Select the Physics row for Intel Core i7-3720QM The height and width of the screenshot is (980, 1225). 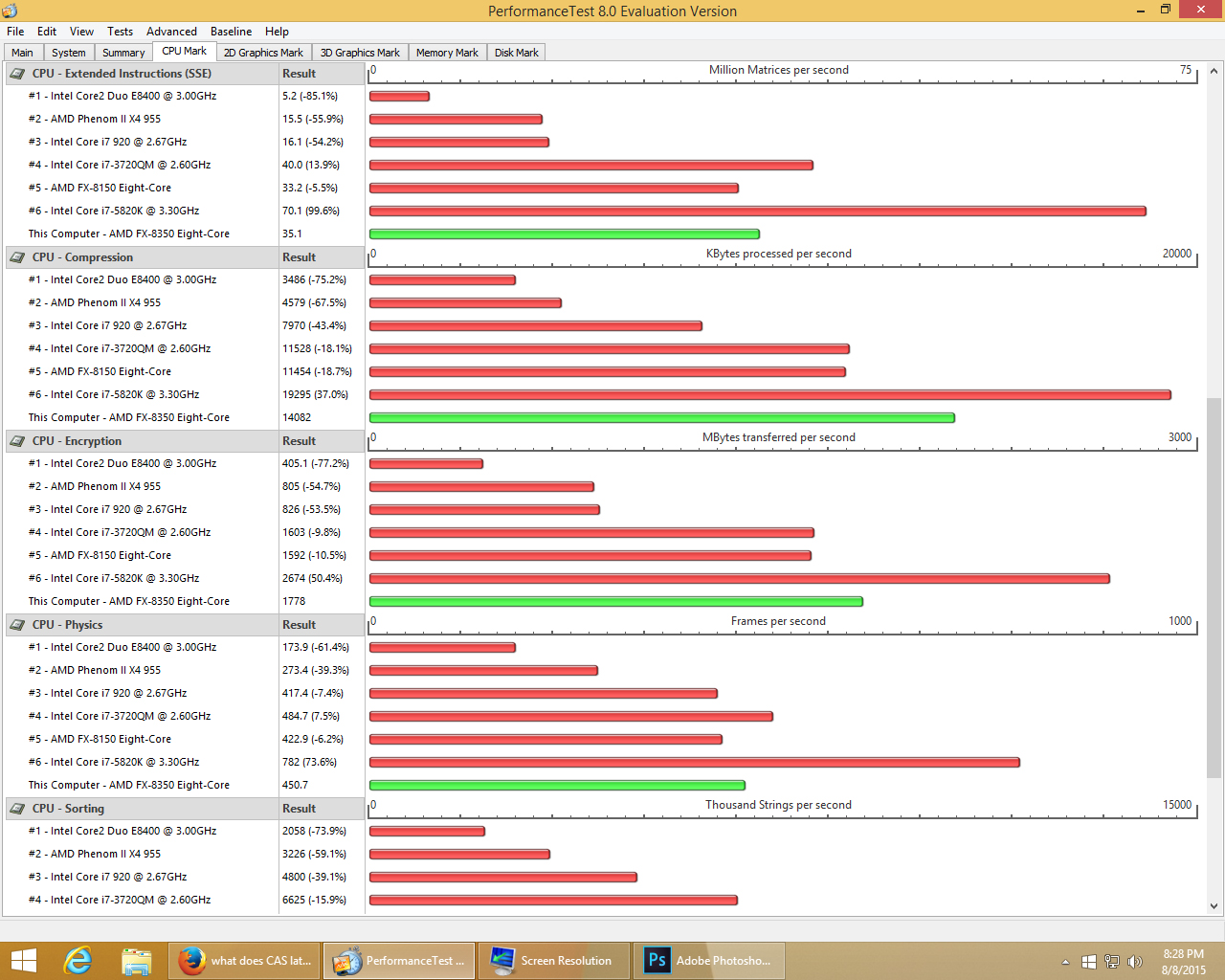[120, 716]
